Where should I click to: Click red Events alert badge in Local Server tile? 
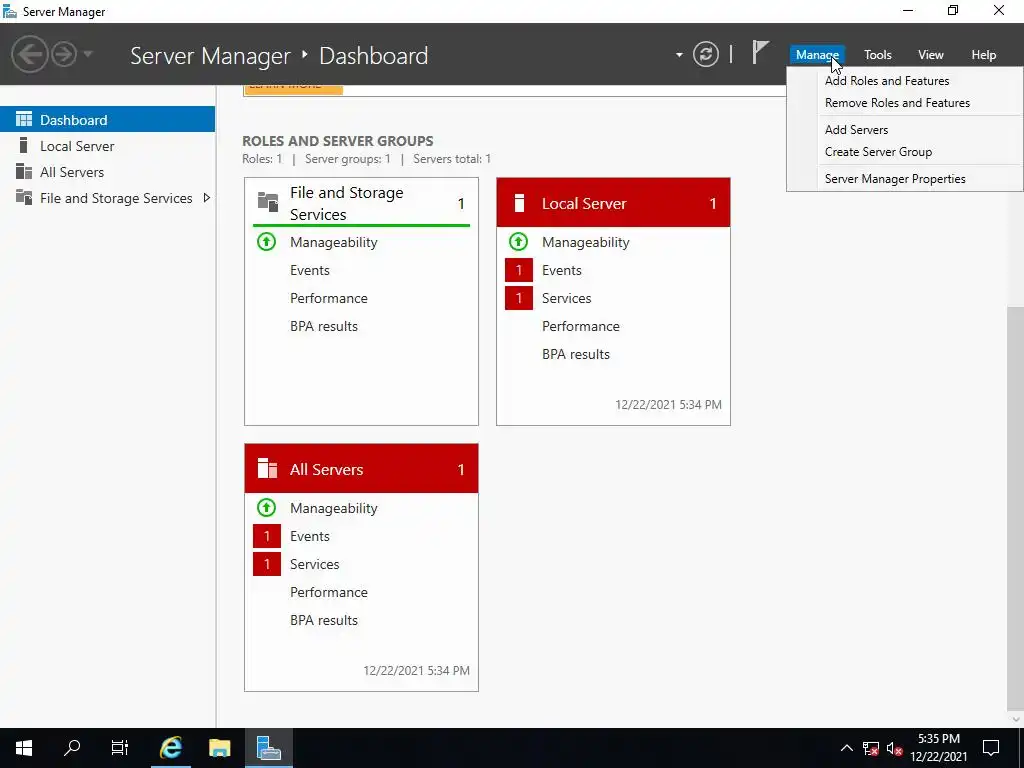pos(519,270)
